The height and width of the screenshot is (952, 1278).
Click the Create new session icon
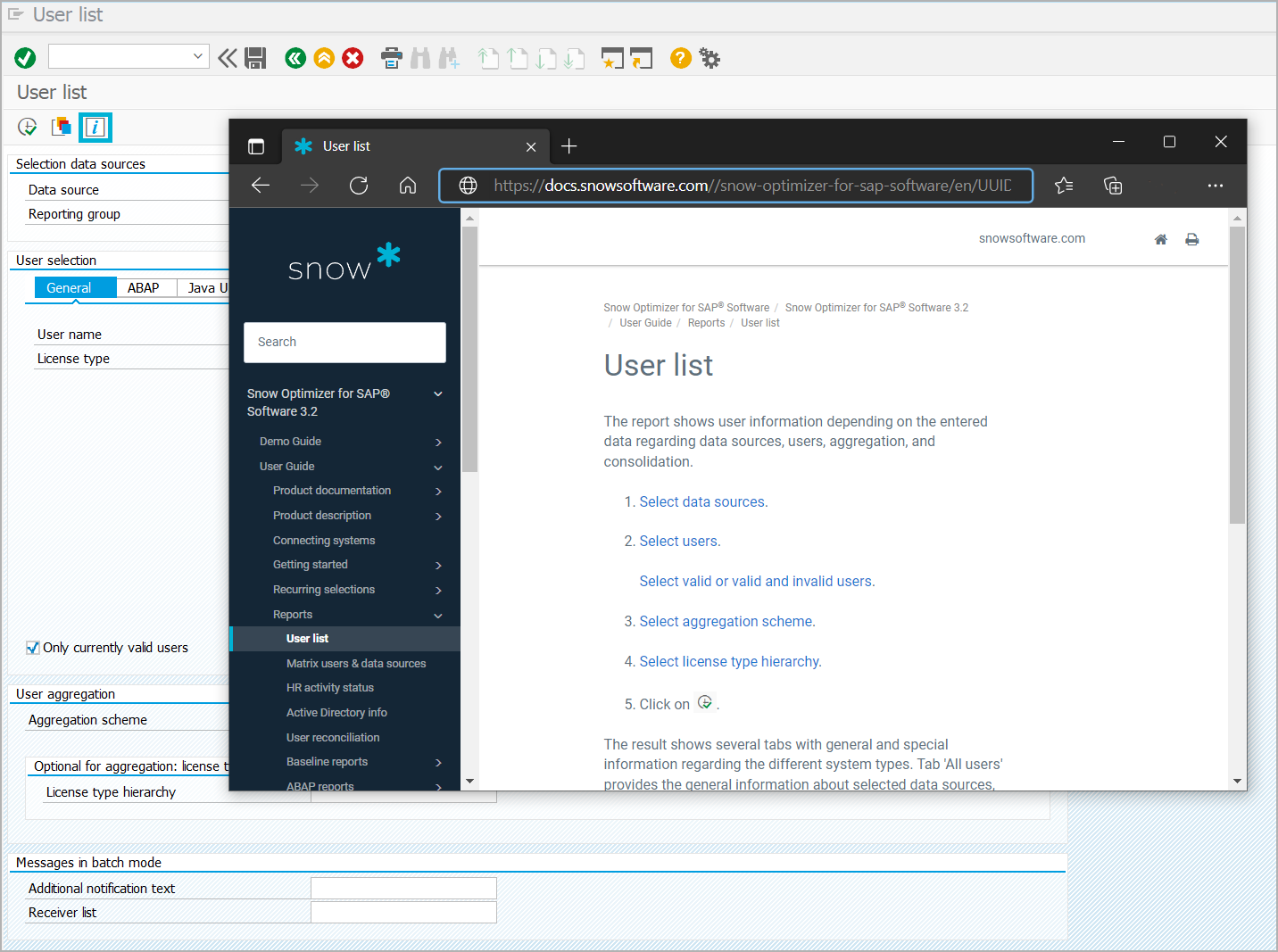612,58
